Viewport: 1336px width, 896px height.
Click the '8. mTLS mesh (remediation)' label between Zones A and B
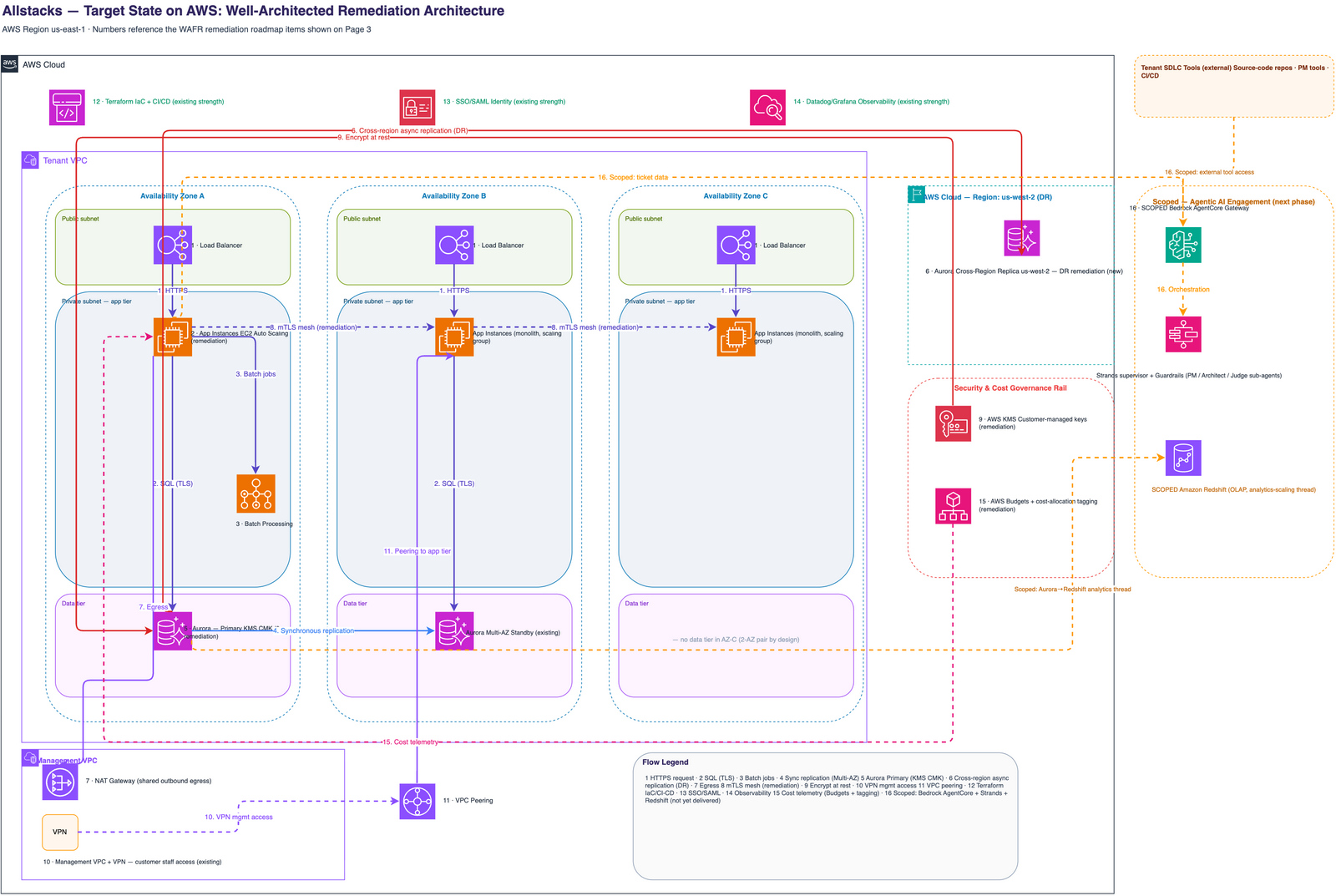point(313,327)
